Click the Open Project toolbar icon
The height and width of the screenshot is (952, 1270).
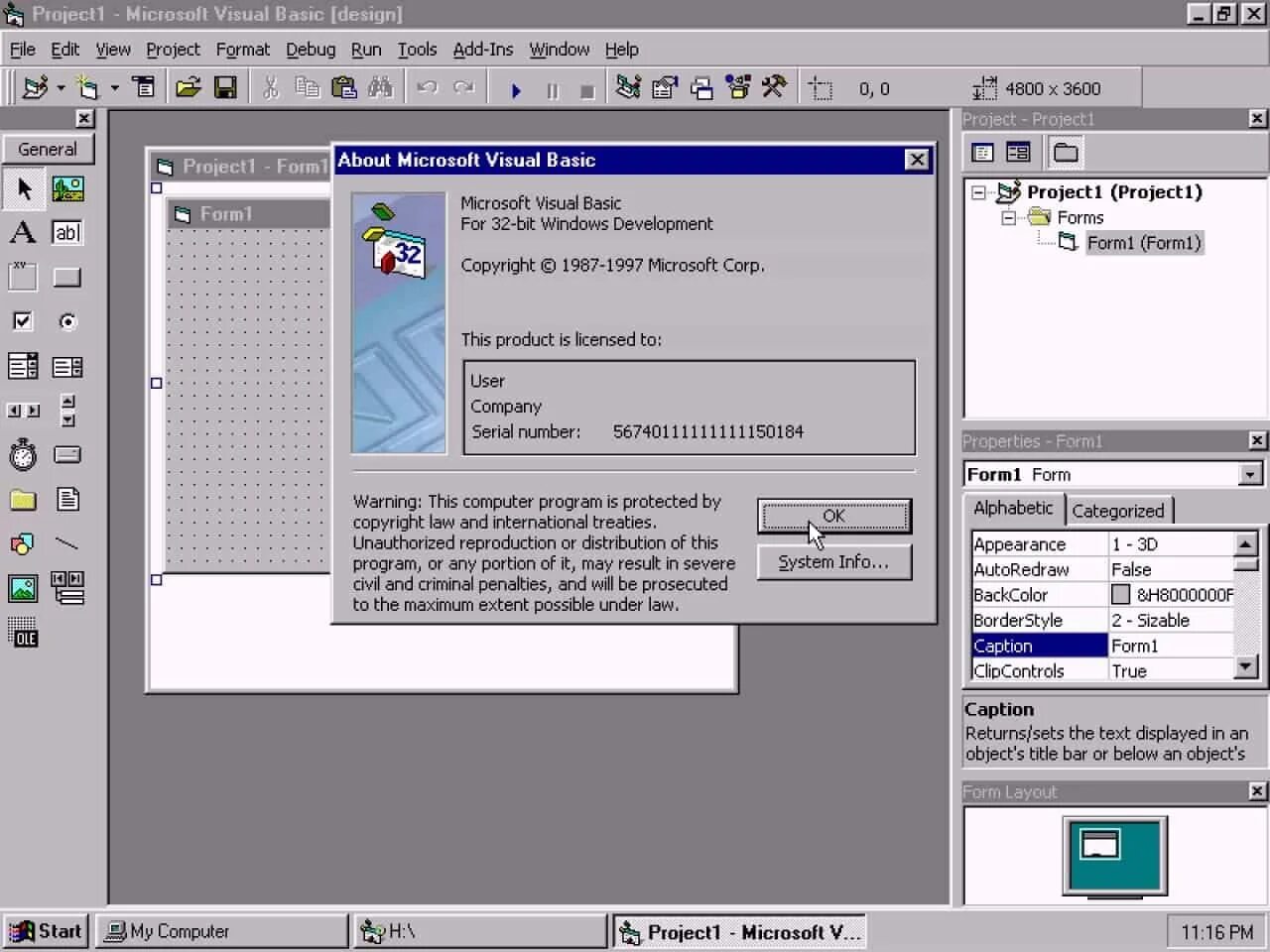coord(189,88)
